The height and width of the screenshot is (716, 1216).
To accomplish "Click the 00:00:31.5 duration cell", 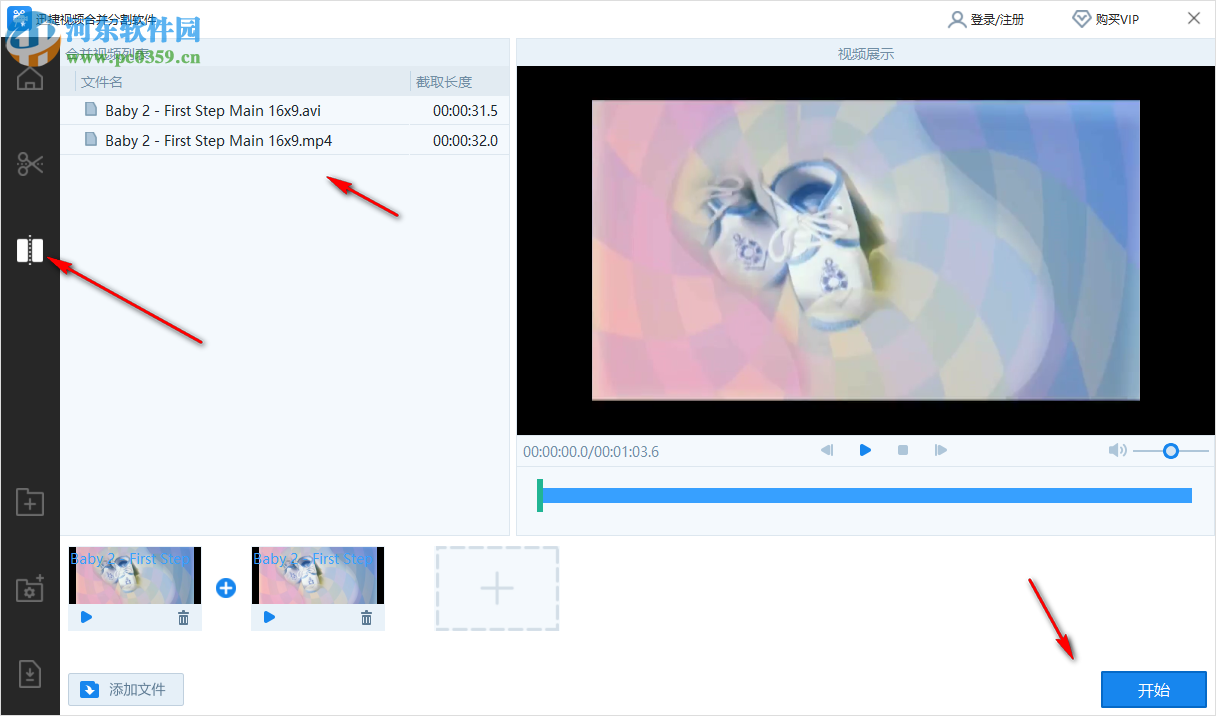I will pyautogui.click(x=465, y=111).
